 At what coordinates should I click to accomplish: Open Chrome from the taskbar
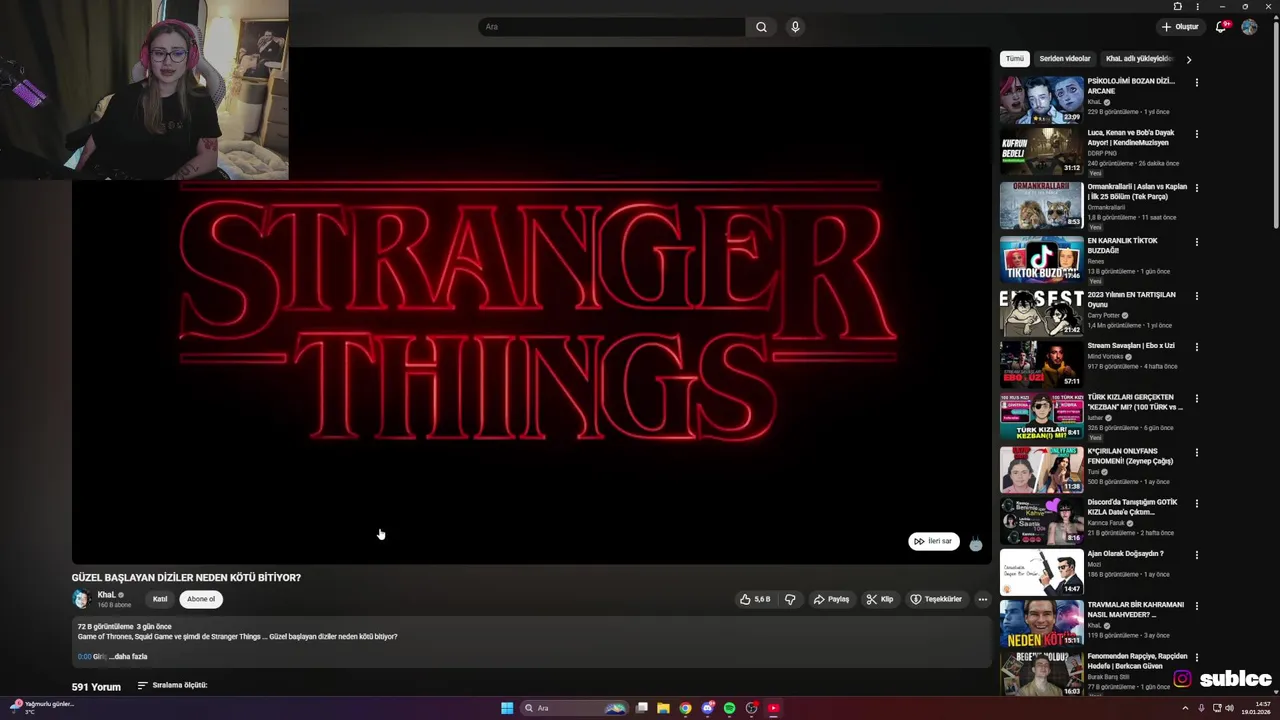coord(685,708)
